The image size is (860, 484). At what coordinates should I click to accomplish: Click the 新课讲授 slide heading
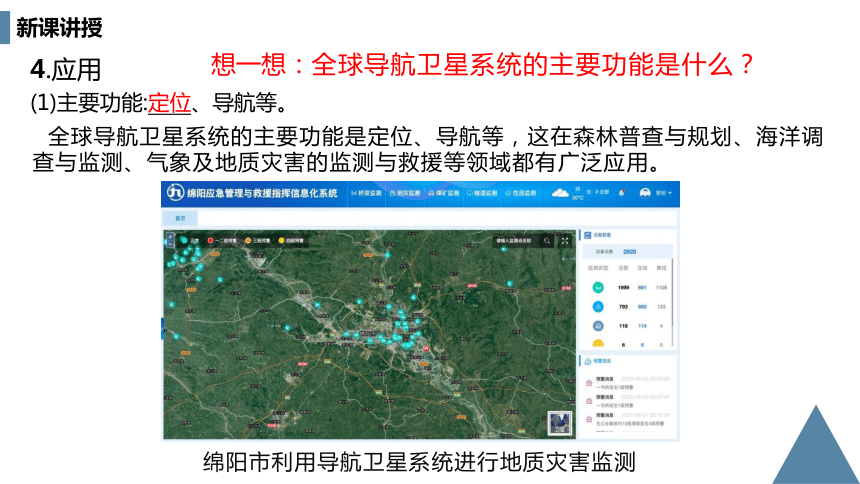click(x=59, y=27)
